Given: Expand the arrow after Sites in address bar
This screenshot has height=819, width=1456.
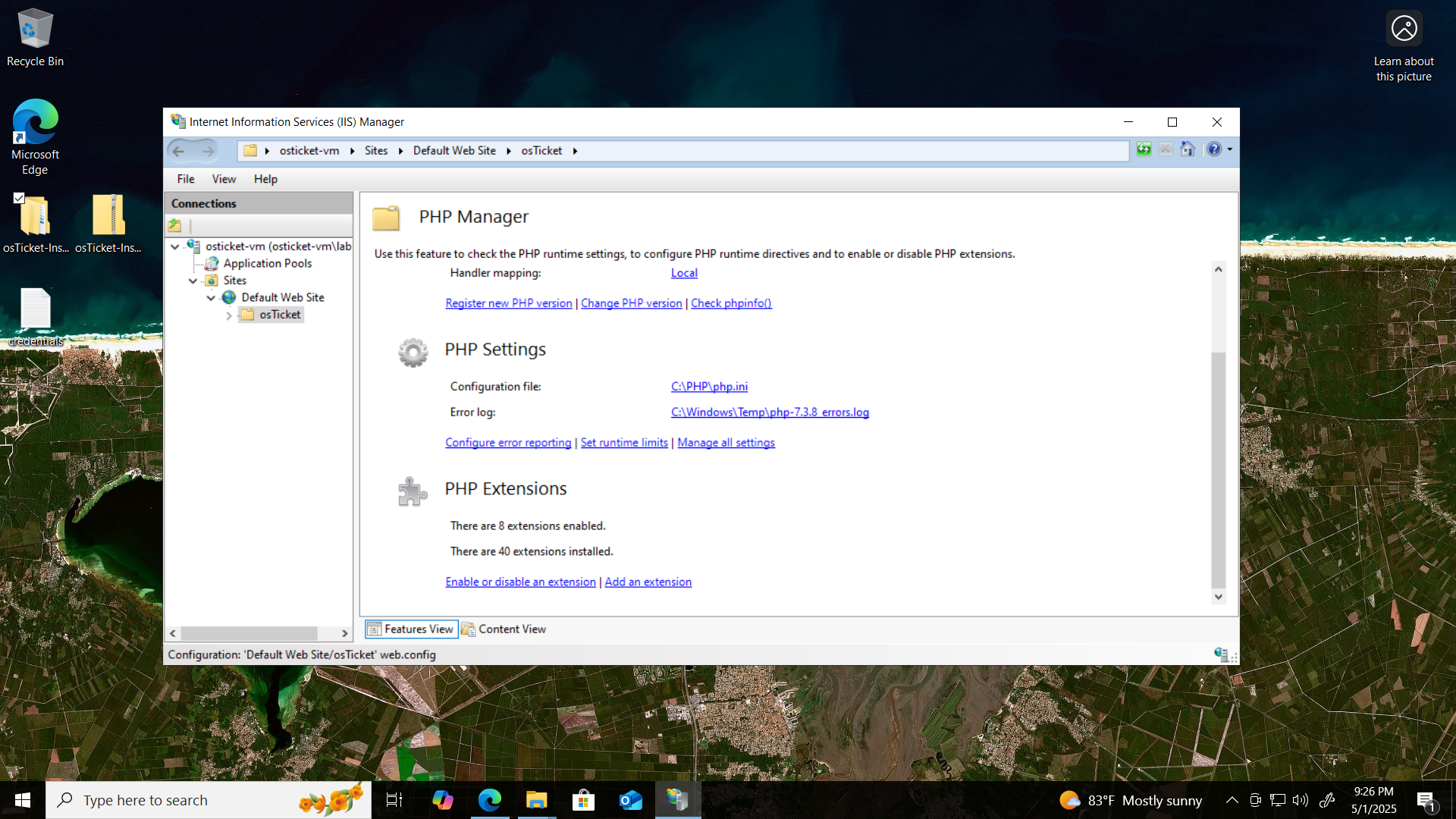Looking at the screenshot, I should (400, 151).
